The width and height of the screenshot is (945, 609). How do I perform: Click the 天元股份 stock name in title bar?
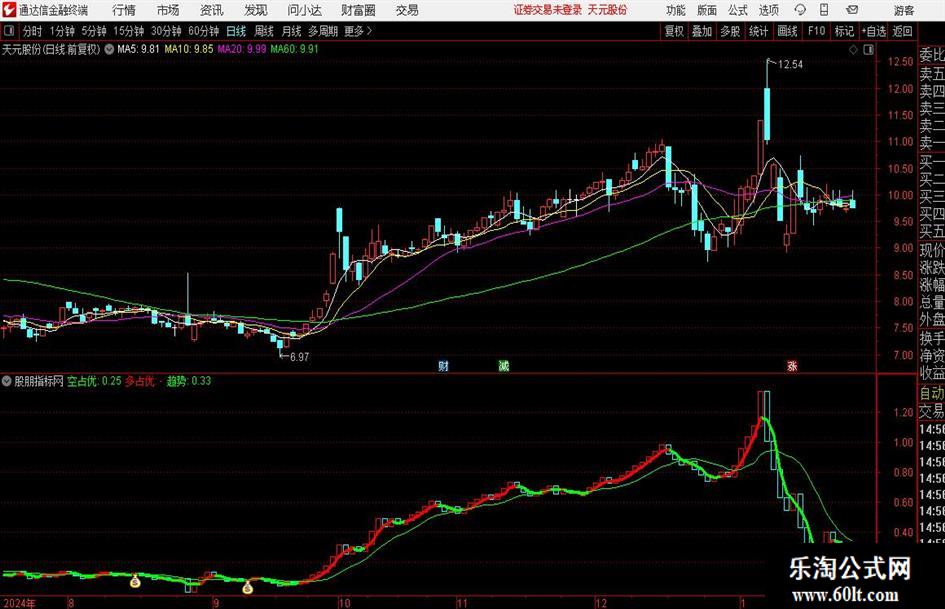click(607, 10)
